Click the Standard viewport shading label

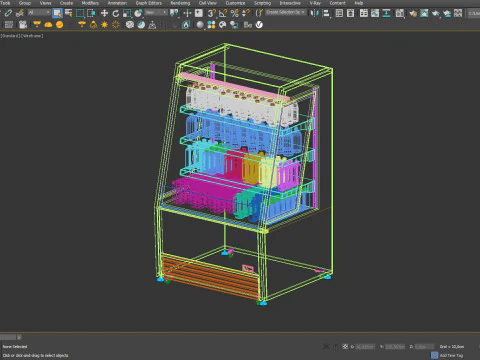(10, 36)
